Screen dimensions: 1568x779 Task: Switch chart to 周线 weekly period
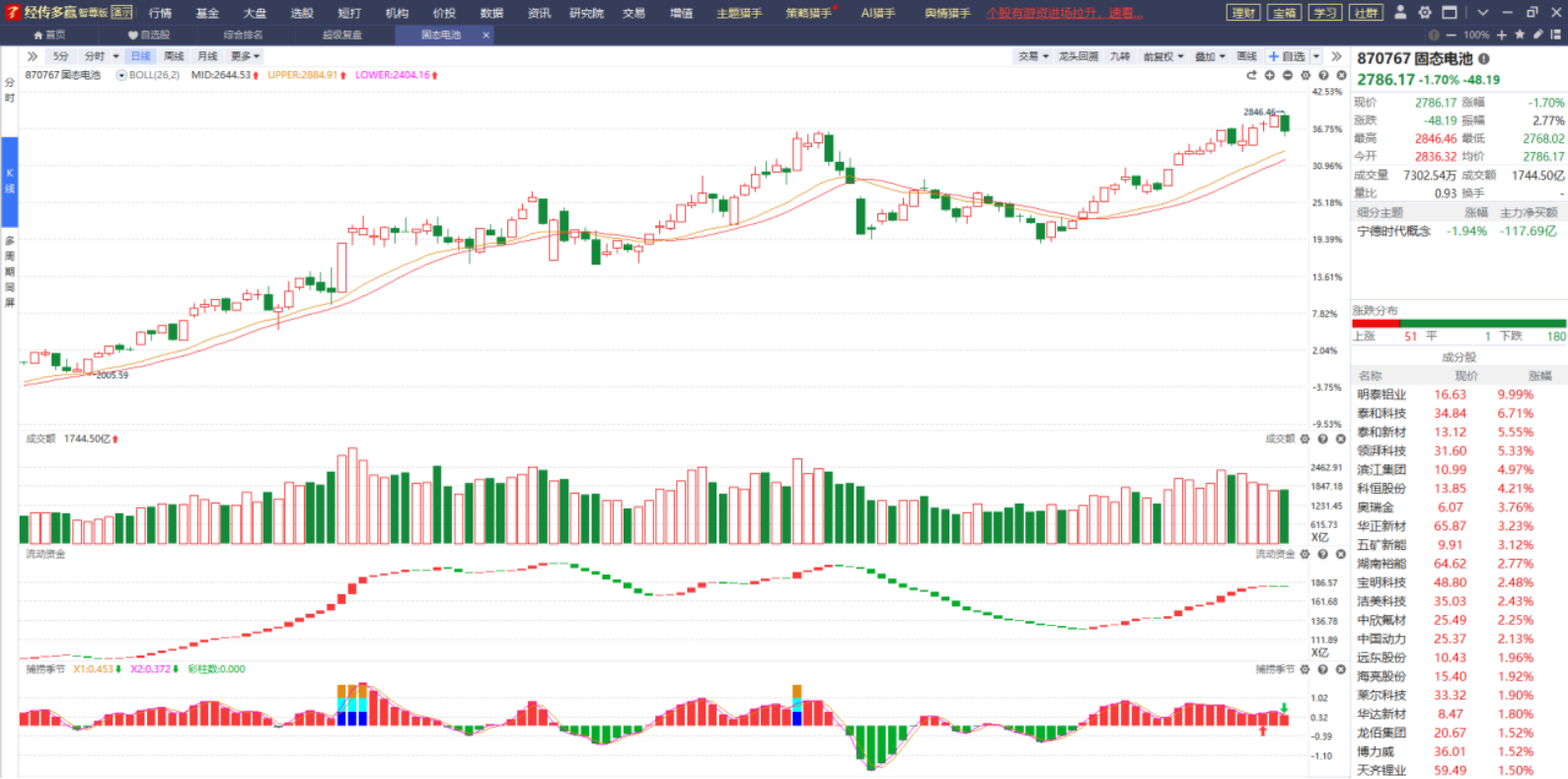174,56
